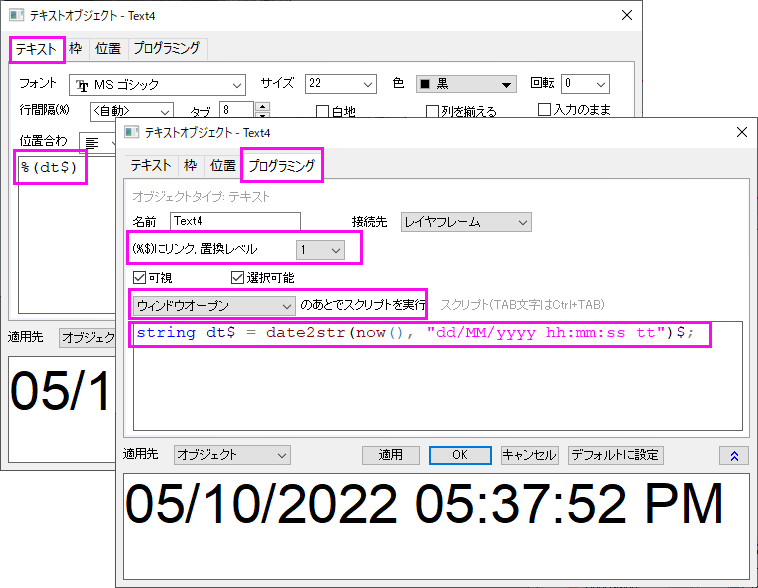Click the 適用 button

point(391,455)
